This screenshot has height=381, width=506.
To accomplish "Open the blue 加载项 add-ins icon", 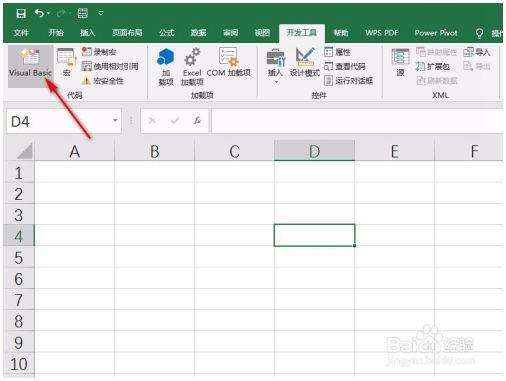I will (166, 66).
